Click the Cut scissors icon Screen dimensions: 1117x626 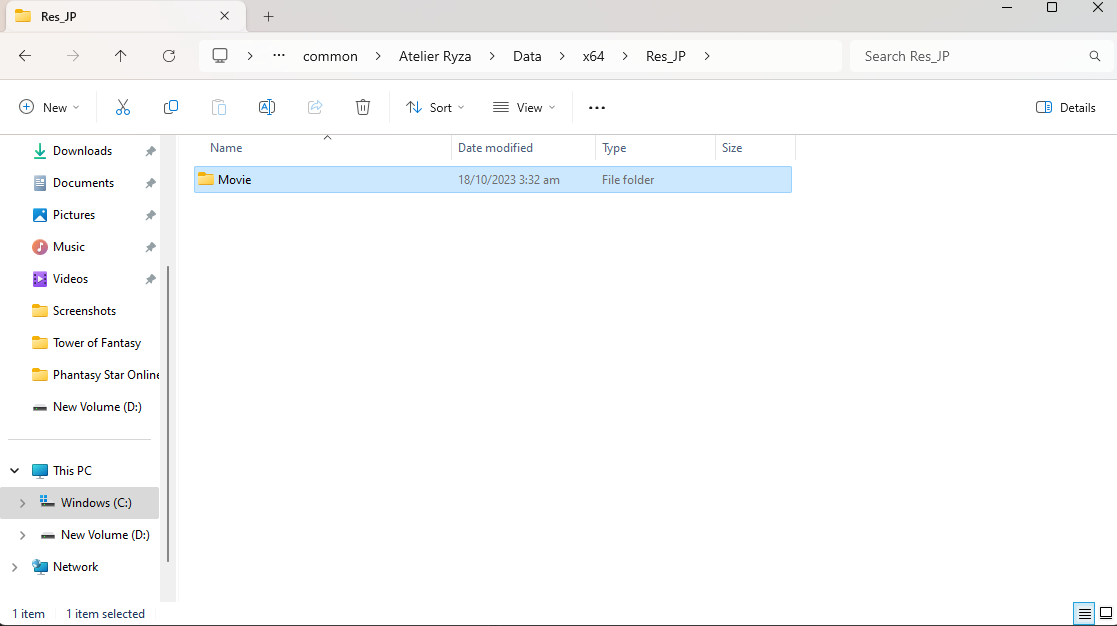123,108
